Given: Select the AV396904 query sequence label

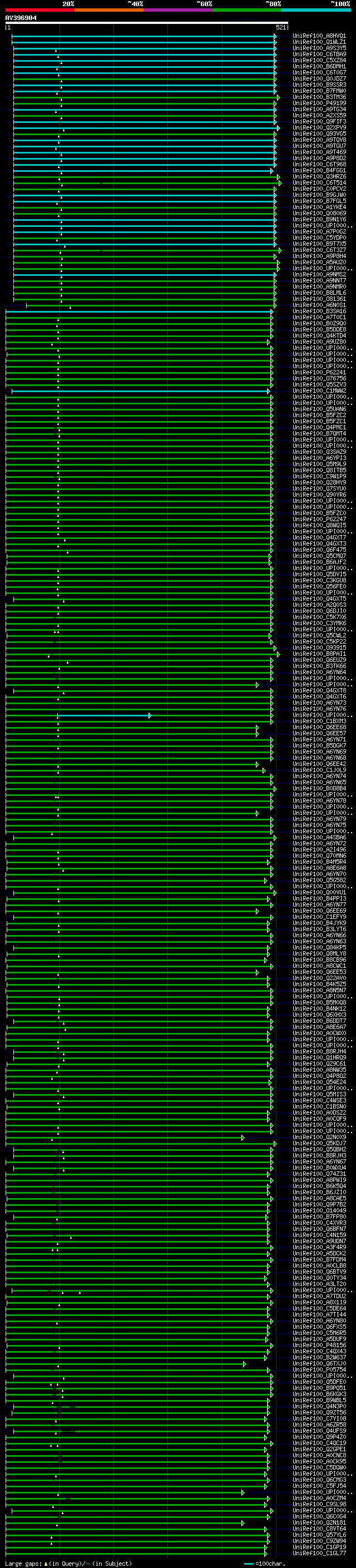Looking at the screenshot, I should point(21,18).
